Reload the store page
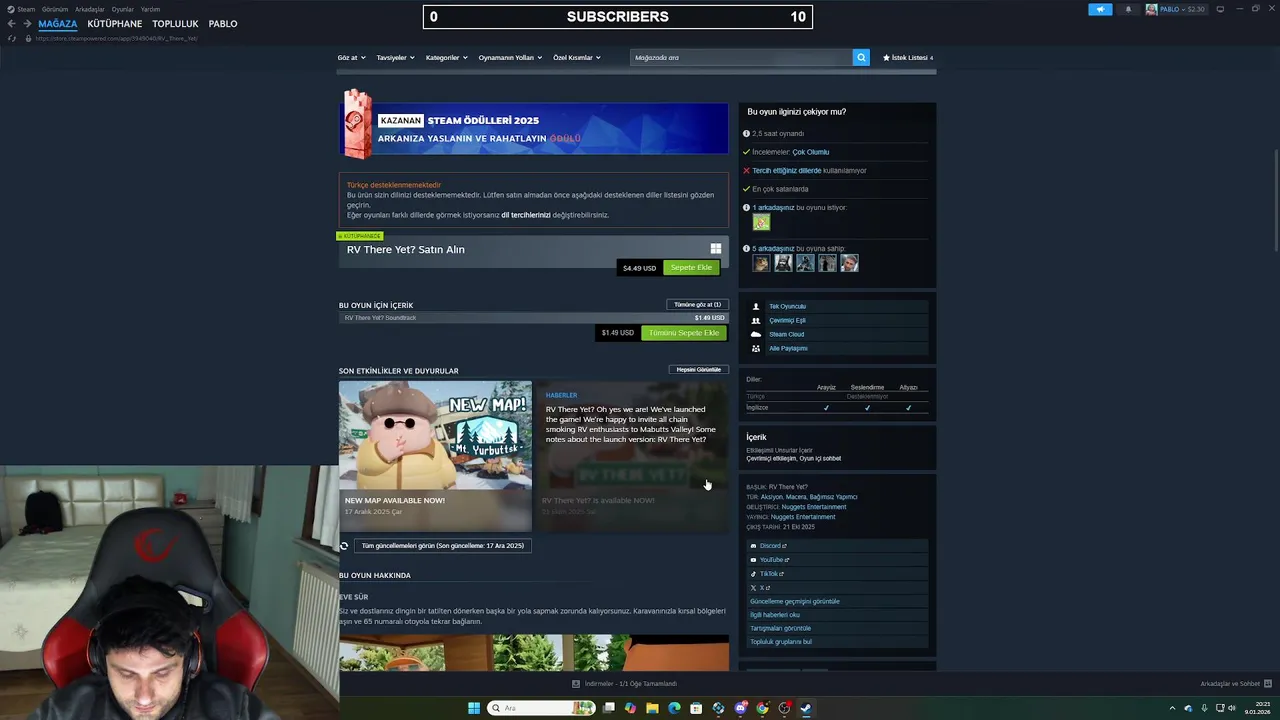The height and width of the screenshot is (720, 1280). (x=12, y=38)
